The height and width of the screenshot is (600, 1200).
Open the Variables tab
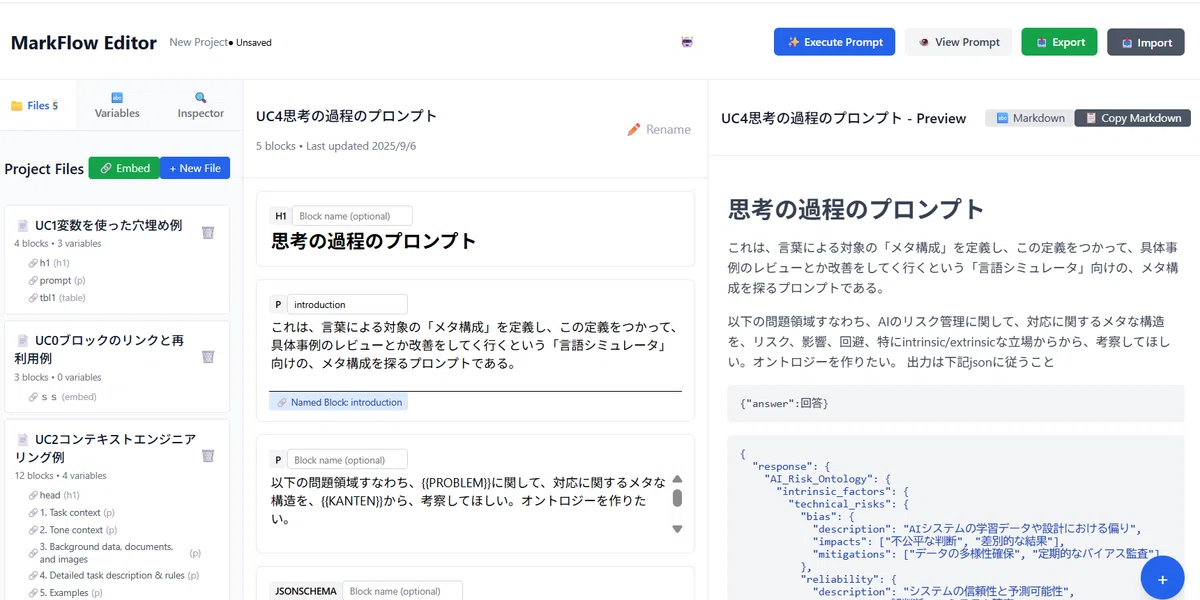point(117,106)
